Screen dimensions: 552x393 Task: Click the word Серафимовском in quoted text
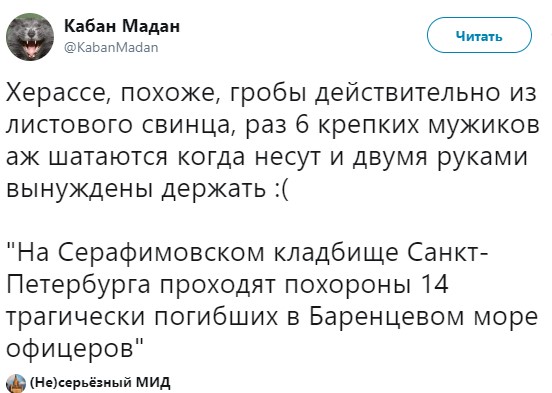(x=161, y=253)
